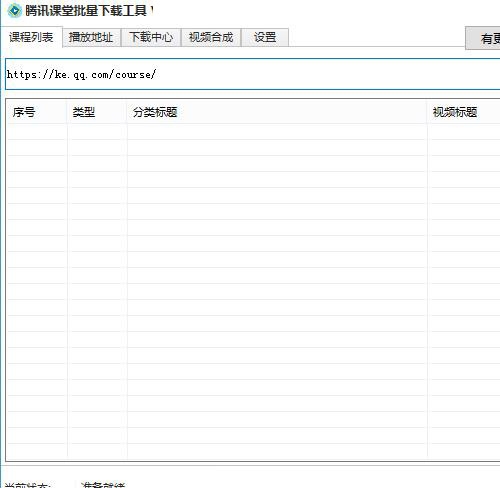Sort the list by 分类标题 header
The width and height of the screenshot is (500, 488).
277,112
